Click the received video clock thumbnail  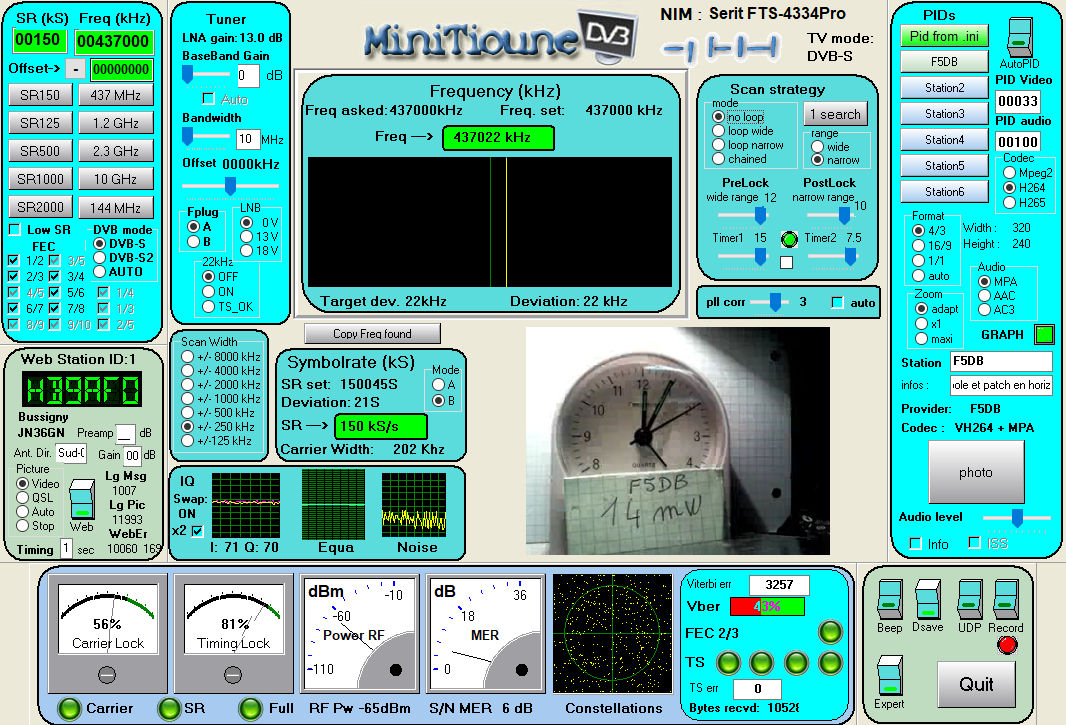click(677, 441)
